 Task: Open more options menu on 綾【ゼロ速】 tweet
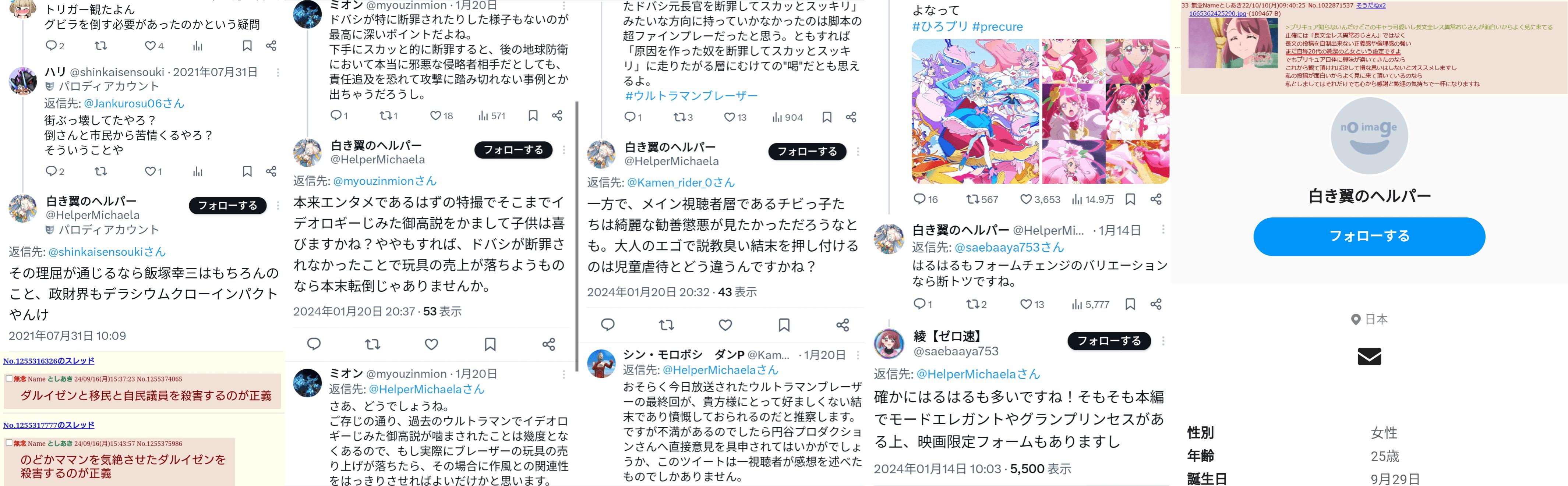pyautogui.click(x=1163, y=341)
